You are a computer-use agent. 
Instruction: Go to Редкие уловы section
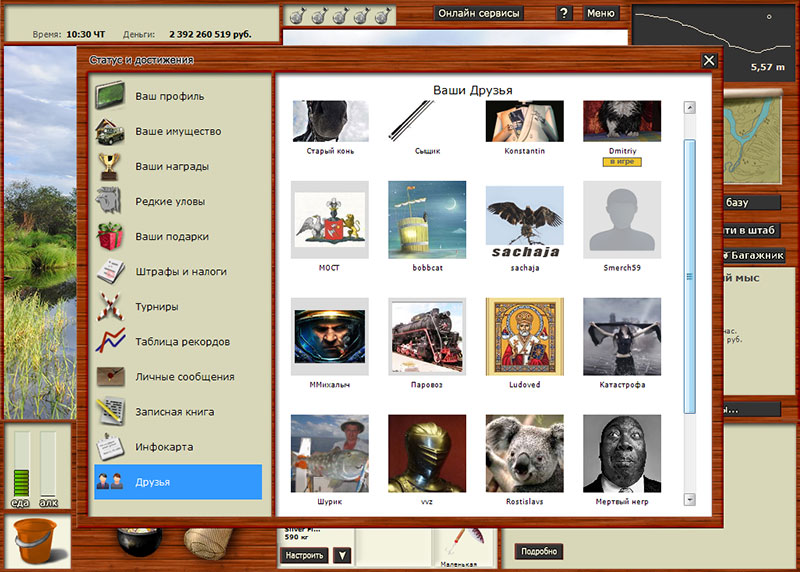coord(178,201)
